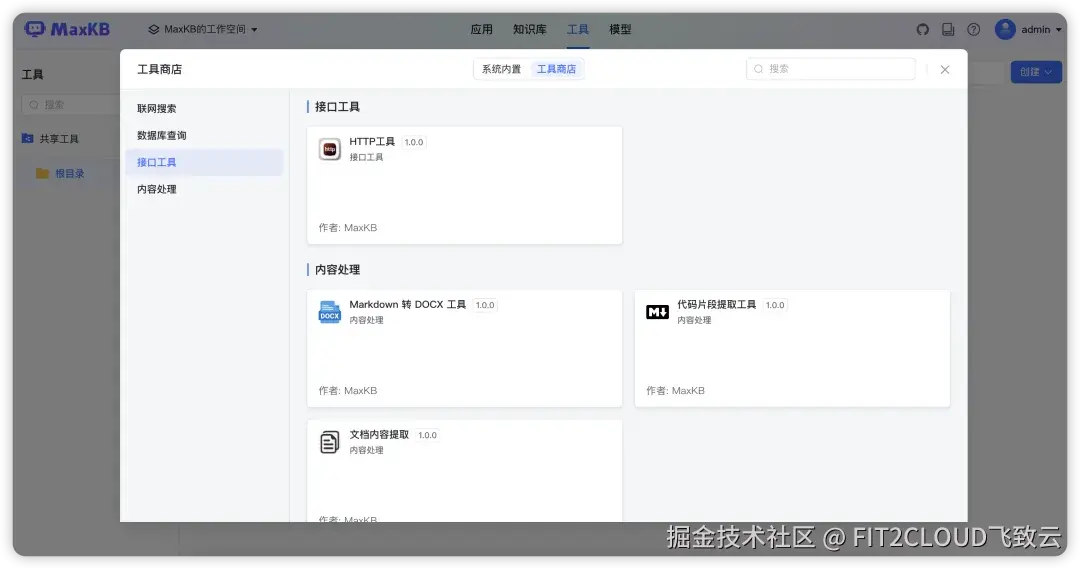
Task: Click the DOCX icon of Markdown tool
Action: pyautogui.click(x=329, y=312)
